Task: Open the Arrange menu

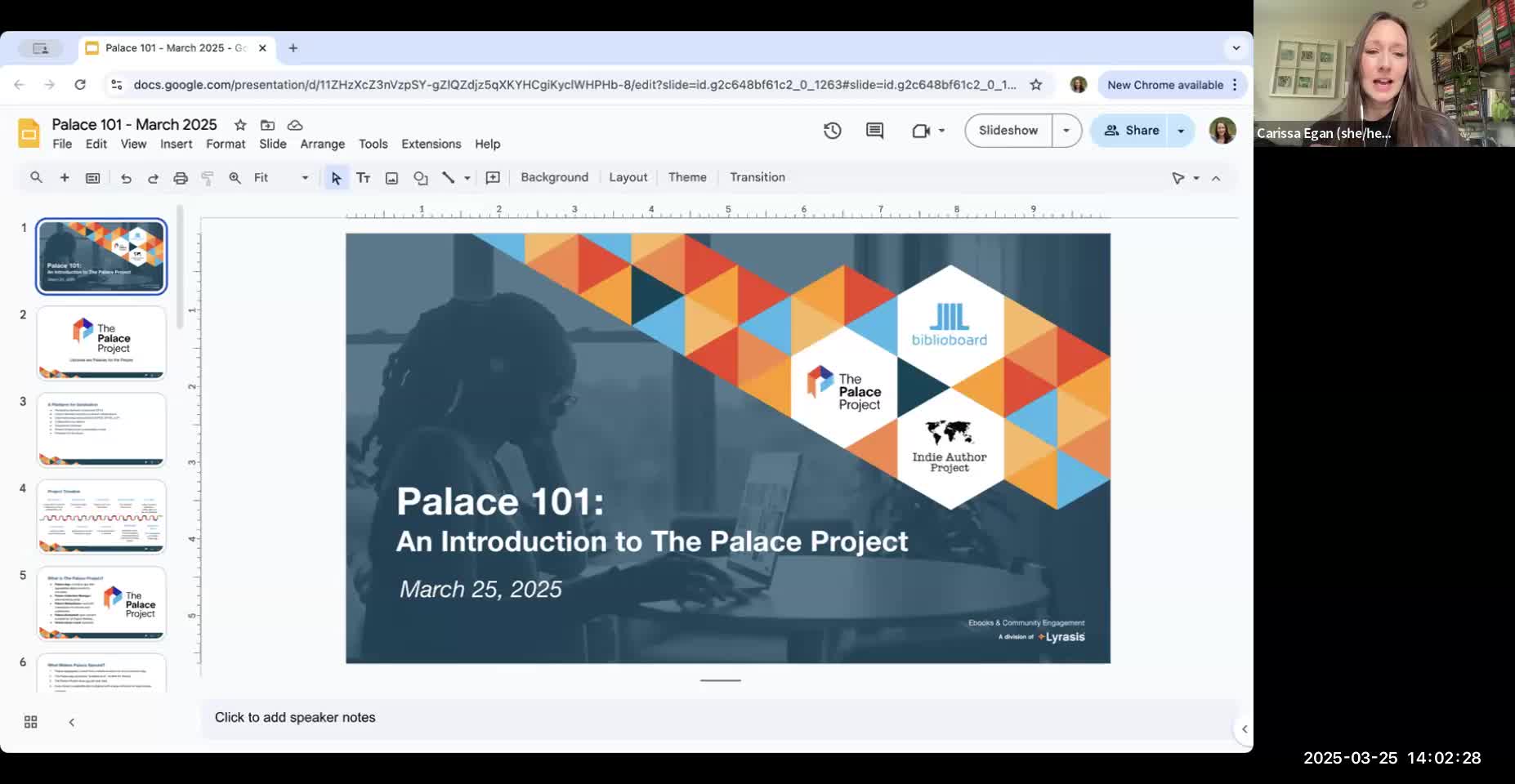Action: pyautogui.click(x=323, y=144)
